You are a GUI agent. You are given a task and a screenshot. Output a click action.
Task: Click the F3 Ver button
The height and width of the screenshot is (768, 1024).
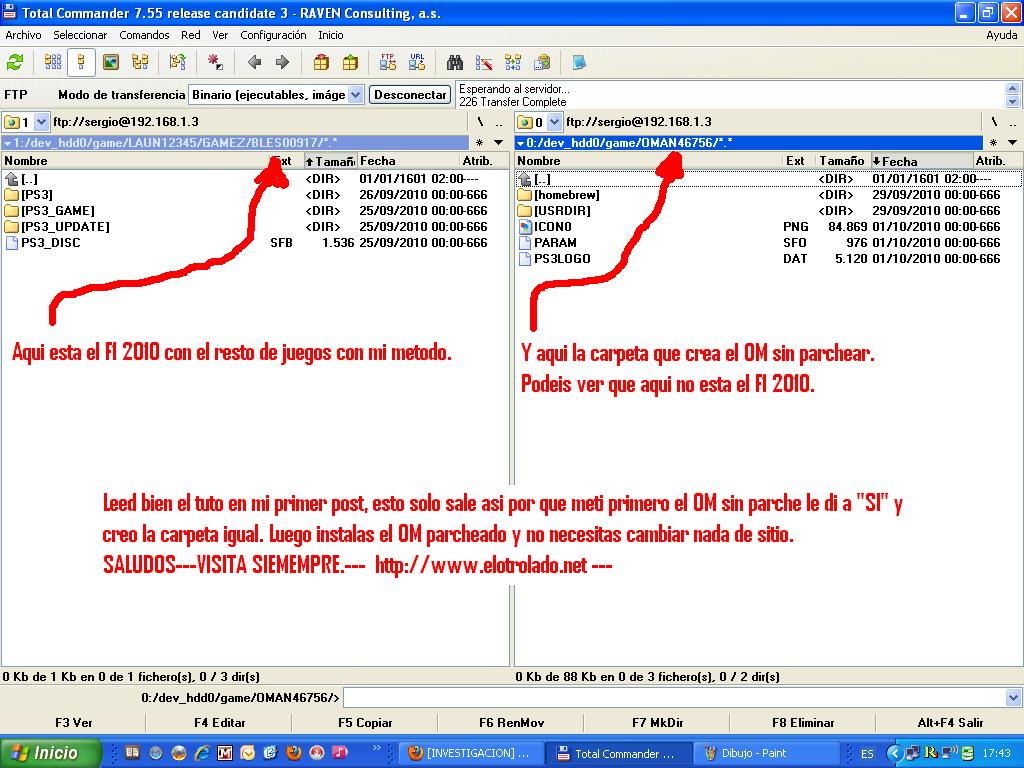pos(73,723)
